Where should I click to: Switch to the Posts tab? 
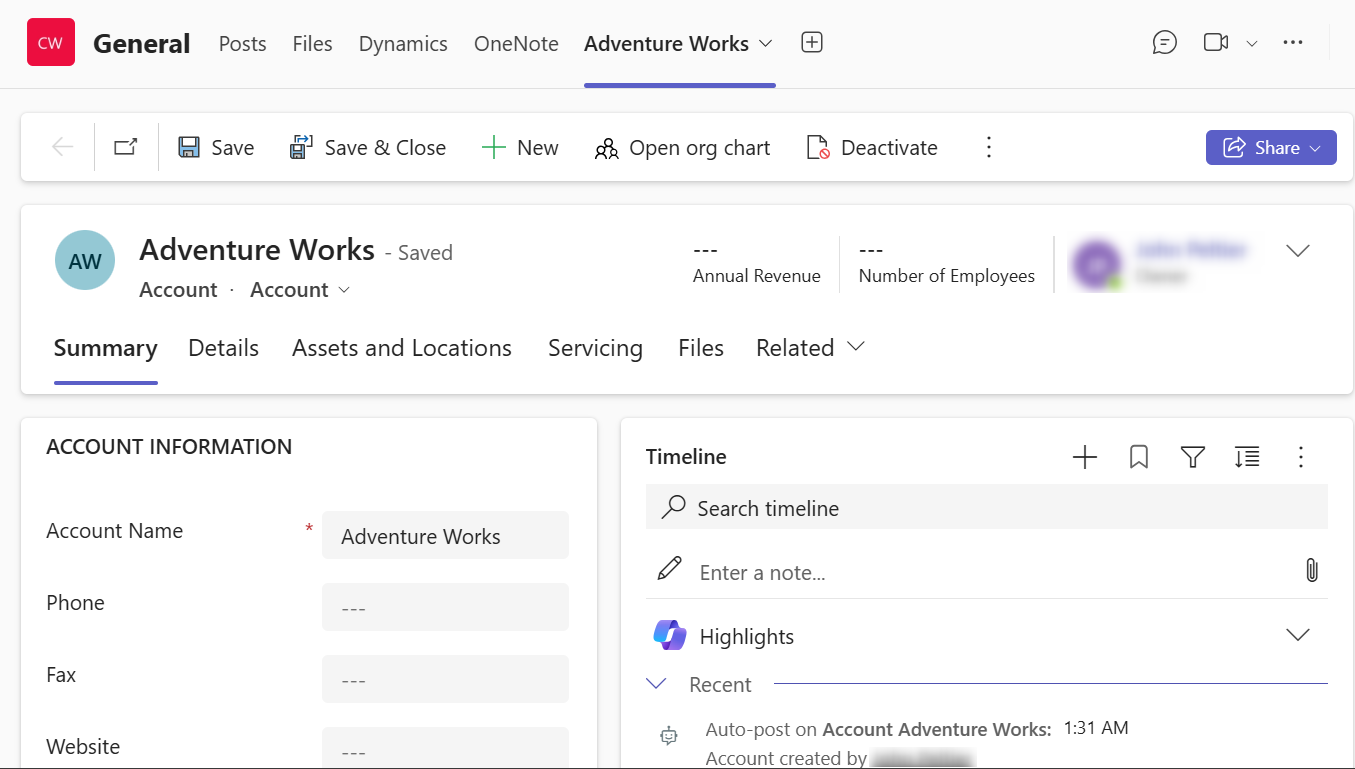242,44
